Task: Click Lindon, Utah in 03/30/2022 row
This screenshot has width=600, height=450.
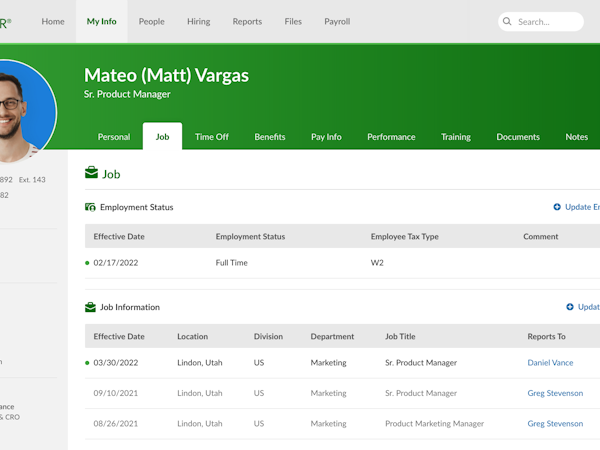Action: coord(200,363)
